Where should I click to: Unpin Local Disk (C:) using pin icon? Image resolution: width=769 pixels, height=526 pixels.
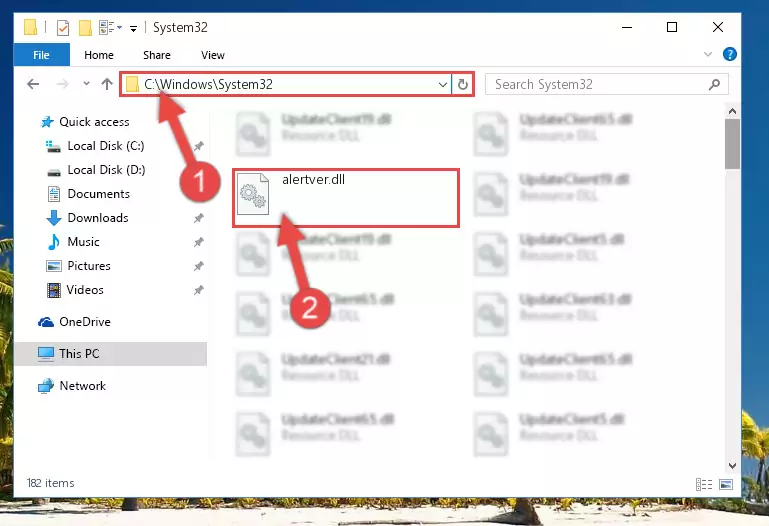(x=198, y=146)
